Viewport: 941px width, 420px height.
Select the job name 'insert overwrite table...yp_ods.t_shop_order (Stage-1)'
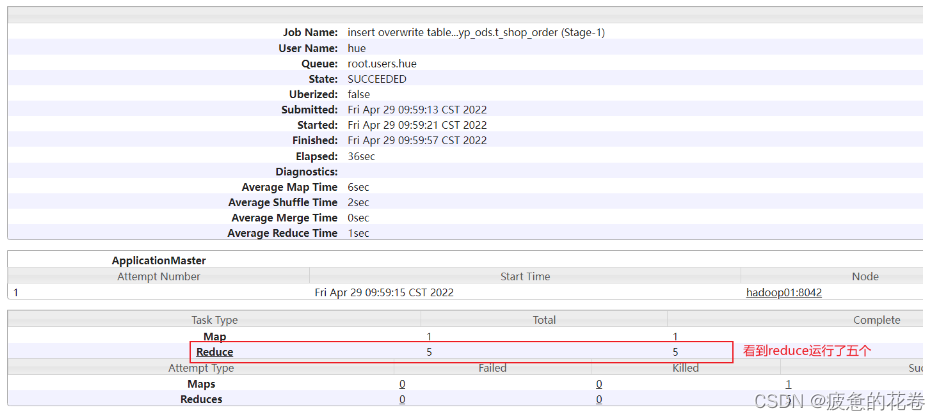476,32
